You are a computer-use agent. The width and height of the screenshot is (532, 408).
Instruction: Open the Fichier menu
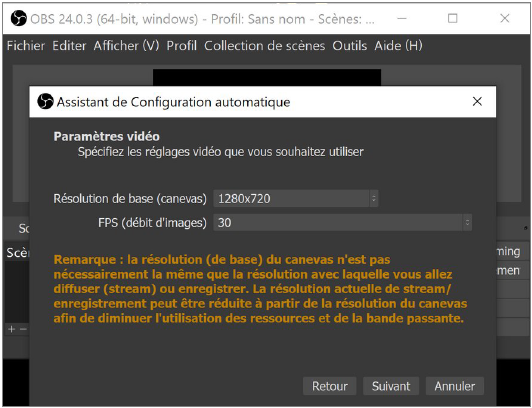coord(26,45)
